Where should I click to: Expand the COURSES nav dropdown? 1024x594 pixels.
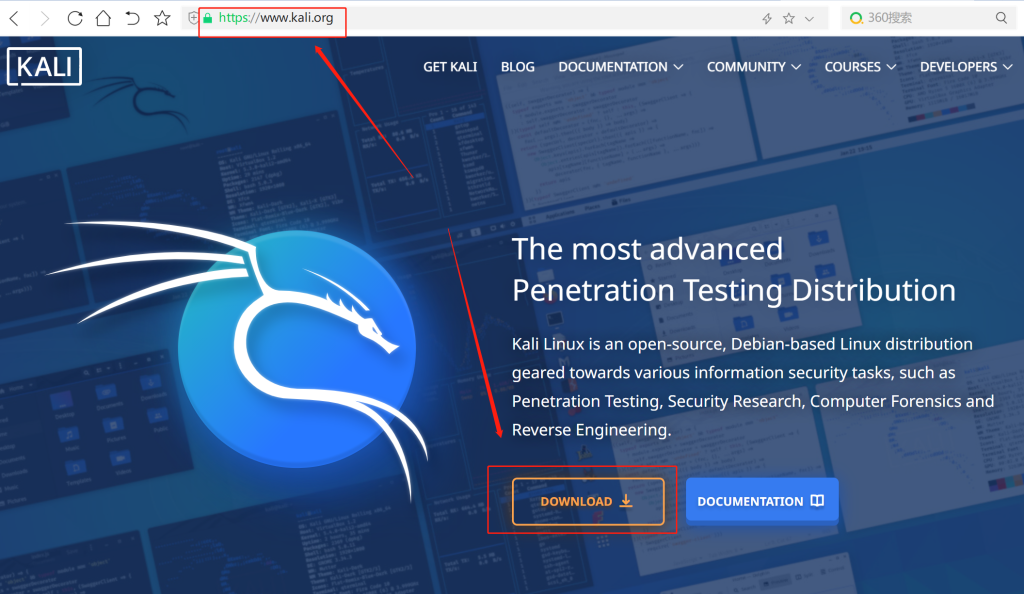pyautogui.click(x=860, y=67)
